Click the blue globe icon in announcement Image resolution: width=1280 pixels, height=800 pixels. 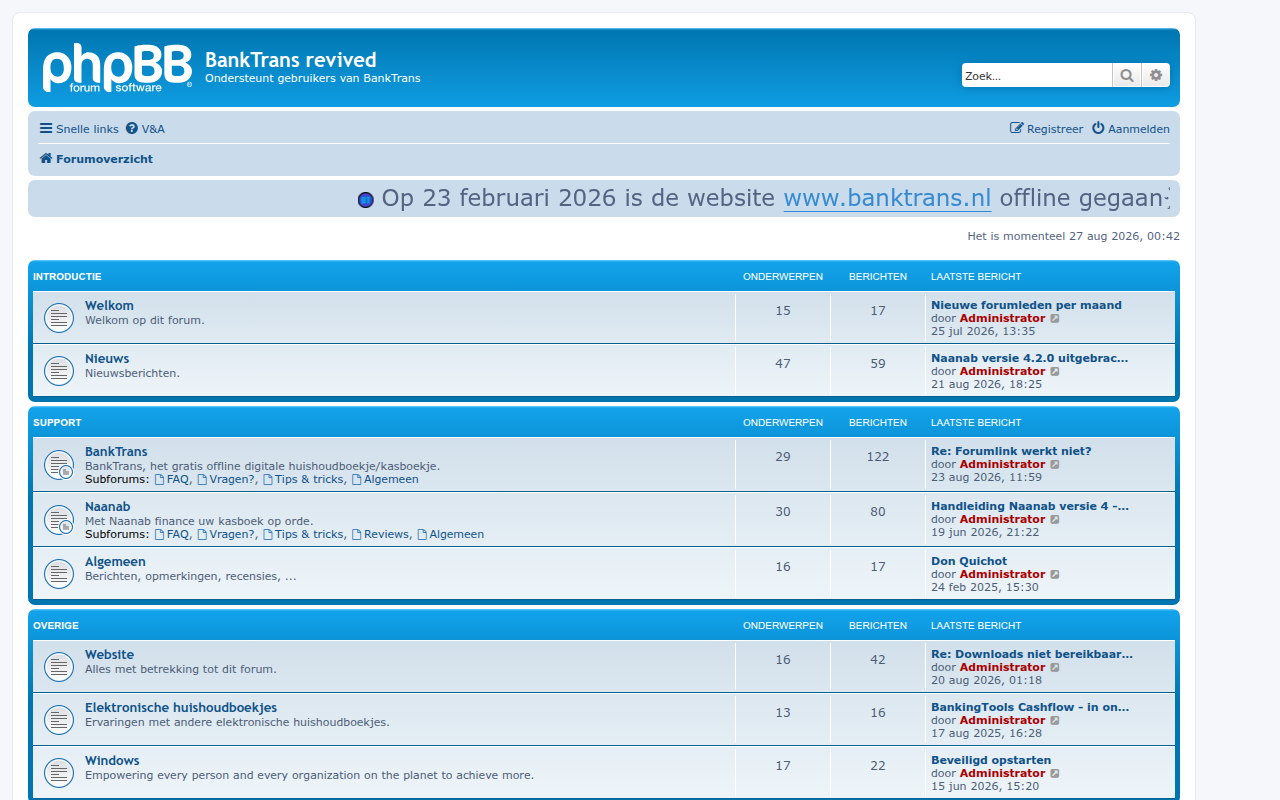[366, 200]
